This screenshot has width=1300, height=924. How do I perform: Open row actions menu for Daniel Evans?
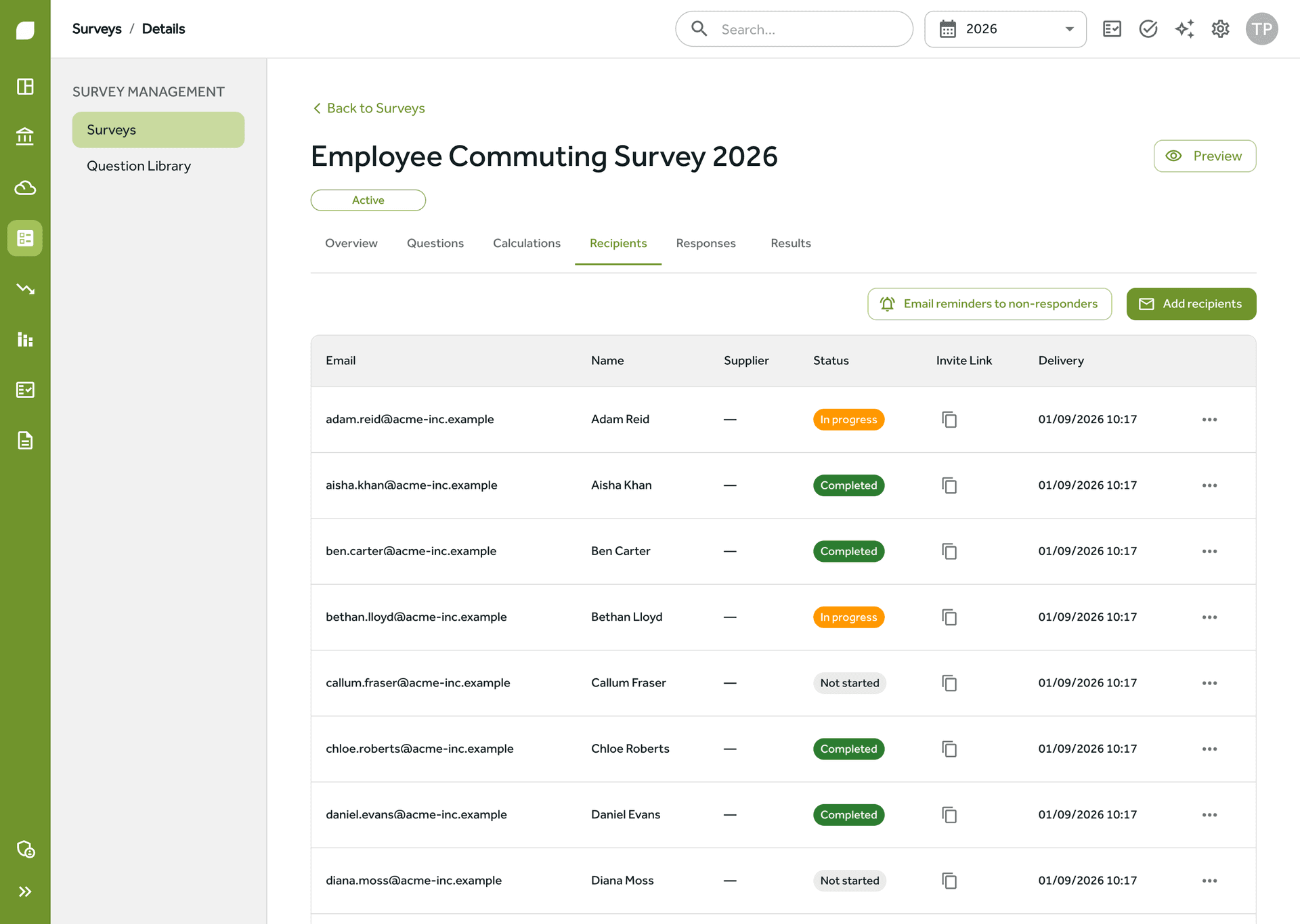tap(1209, 815)
